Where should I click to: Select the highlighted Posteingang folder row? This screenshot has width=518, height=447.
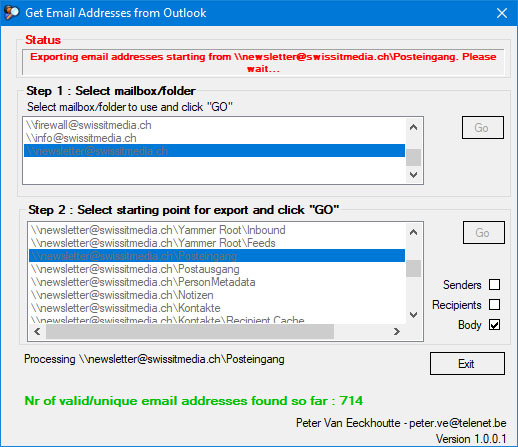click(217, 256)
